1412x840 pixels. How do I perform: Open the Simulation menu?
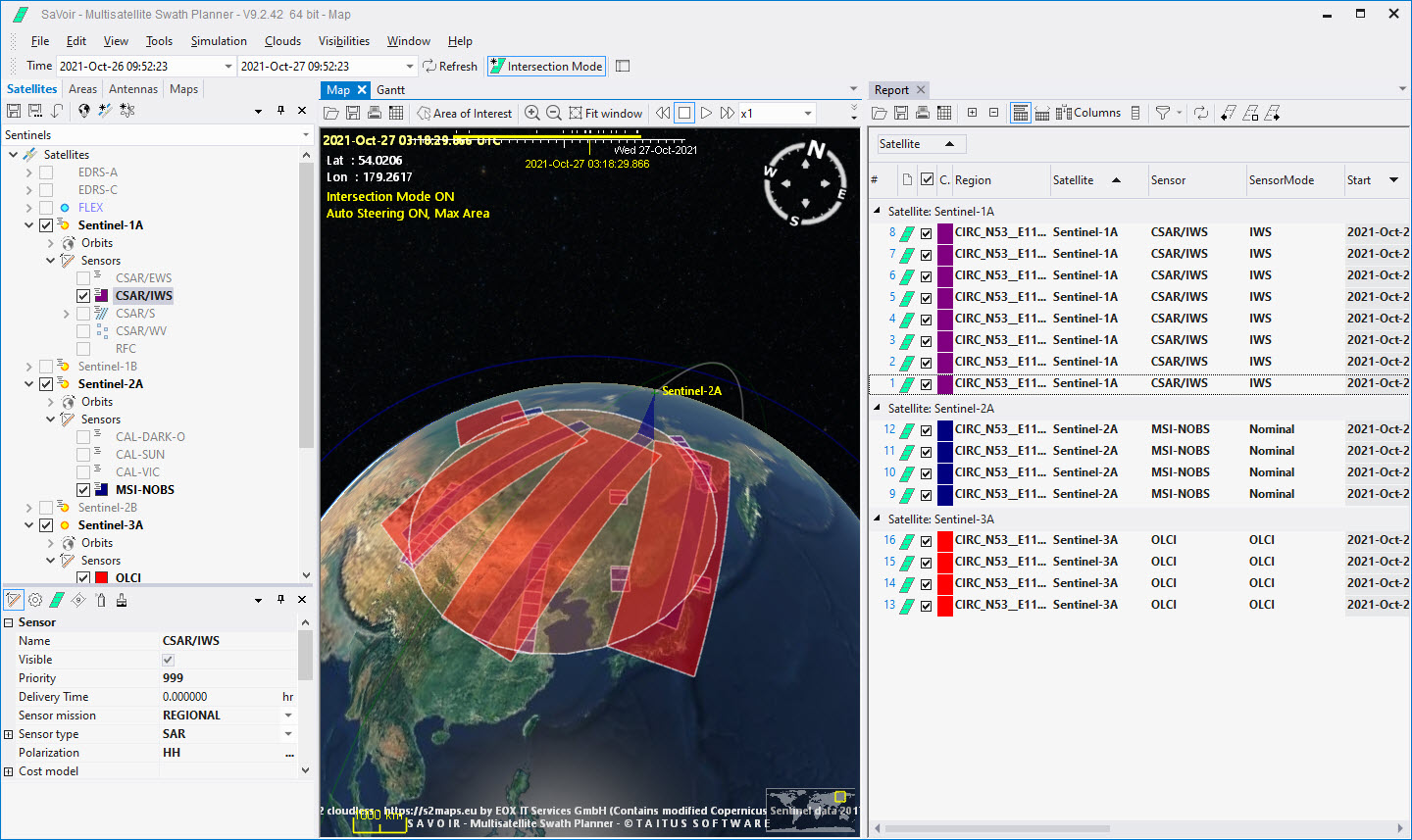click(x=219, y=41)
